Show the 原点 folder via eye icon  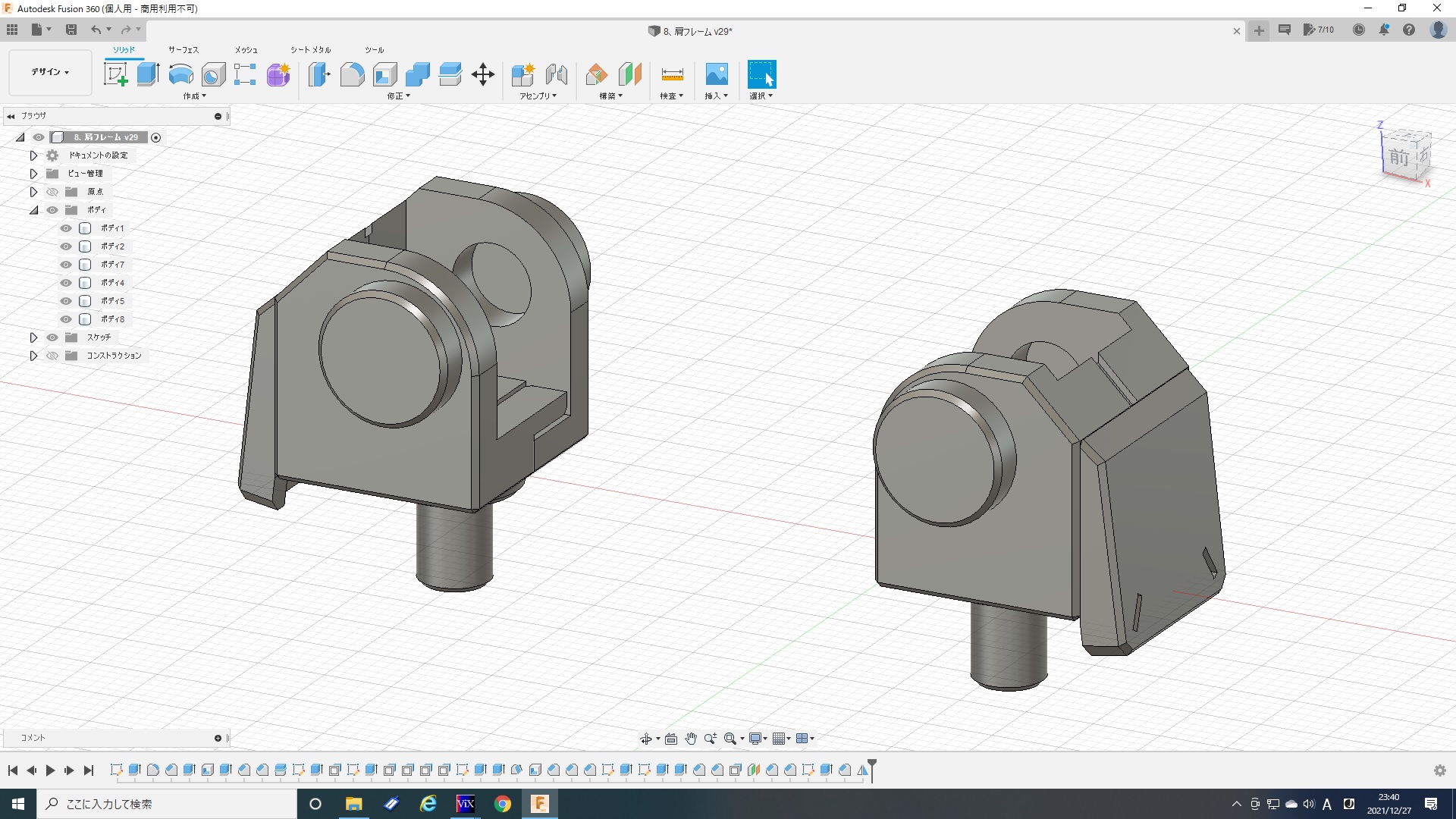[52, 192]
